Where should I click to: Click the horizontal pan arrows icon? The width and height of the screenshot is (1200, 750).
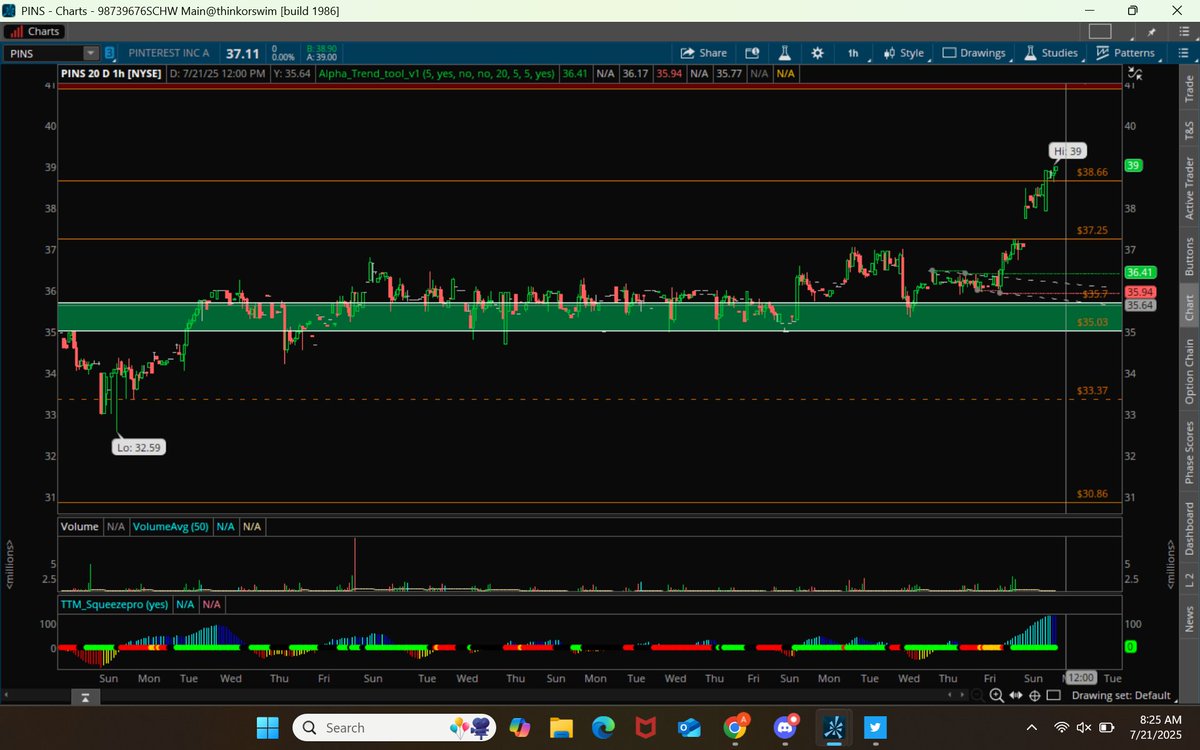[1016, 695]
